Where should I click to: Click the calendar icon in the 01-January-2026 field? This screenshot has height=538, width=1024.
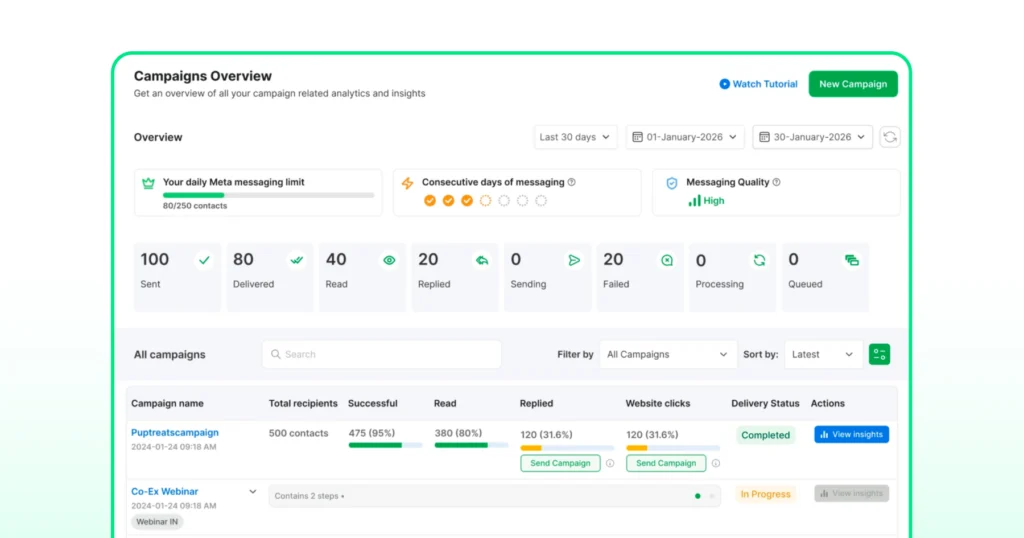[637, 137]
